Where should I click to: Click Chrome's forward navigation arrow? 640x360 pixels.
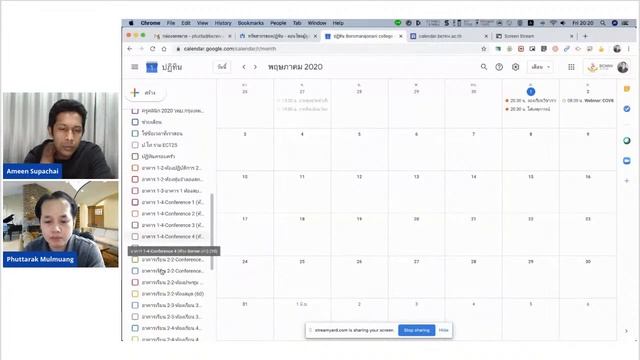141,49
